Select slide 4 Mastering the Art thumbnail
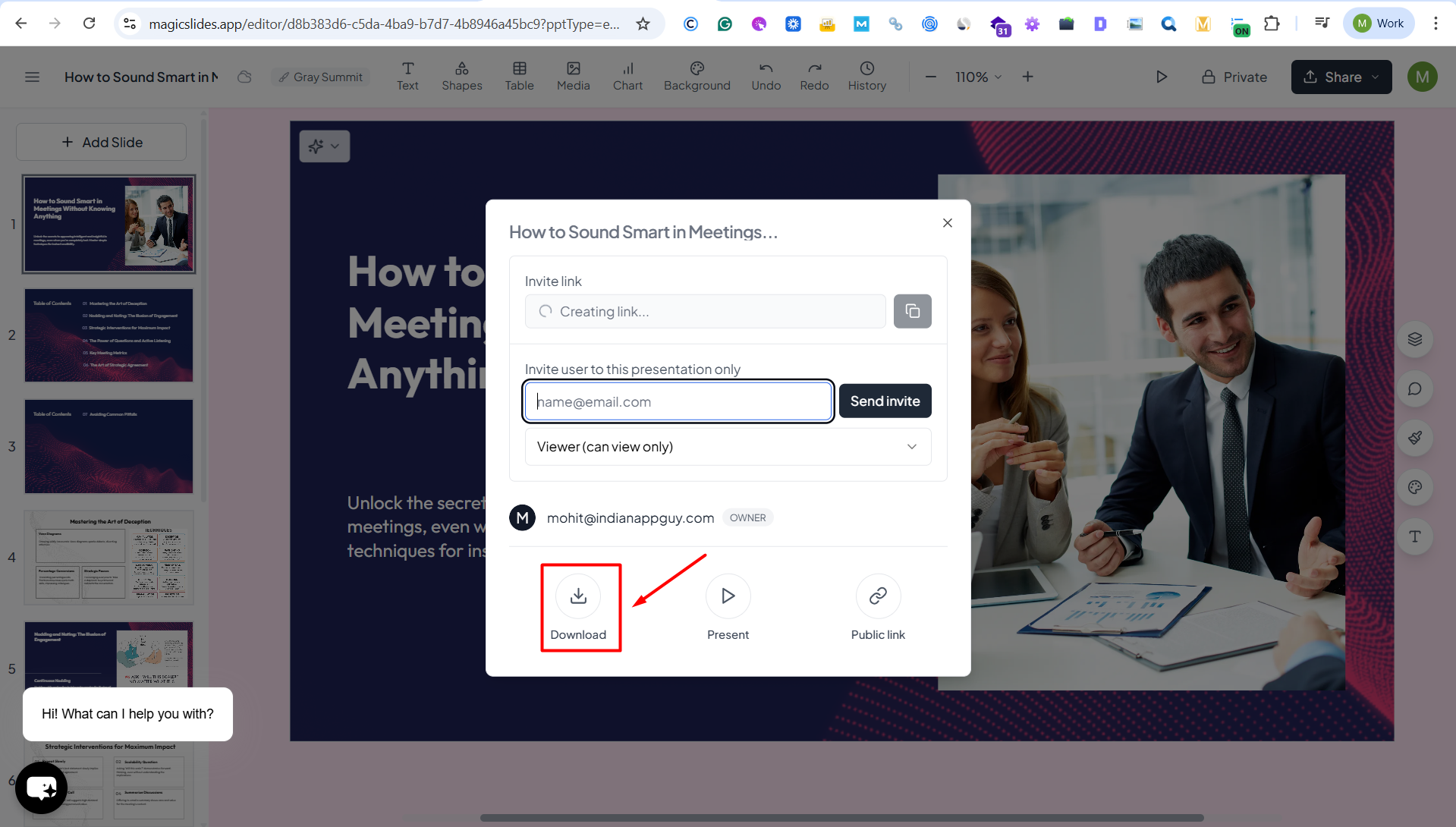This screenshot has width=1456, height=827. (108, 557)
